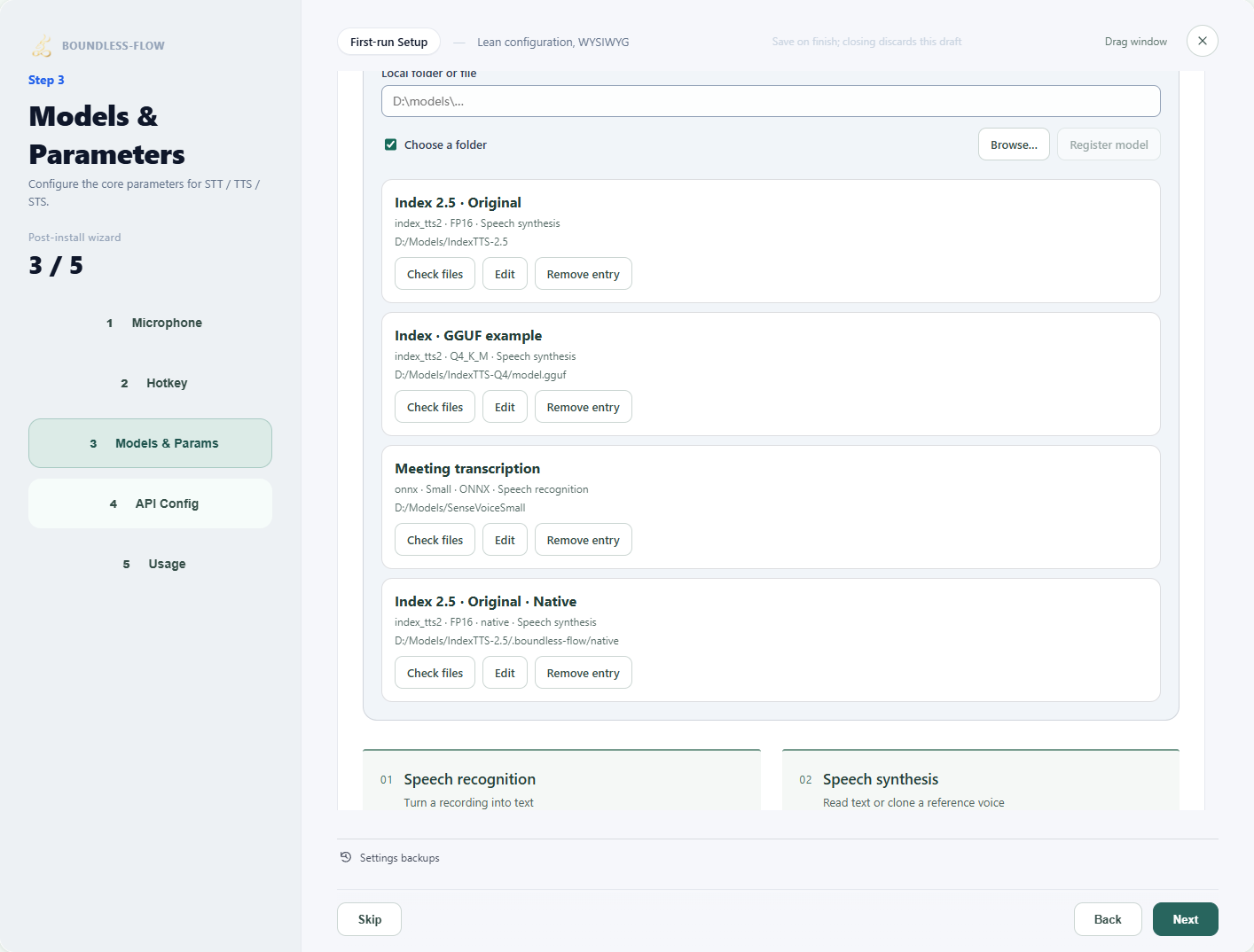This screenshot has height=952, width=1254.
Task: Open step 4 API Config
Action: click(150, 503)
